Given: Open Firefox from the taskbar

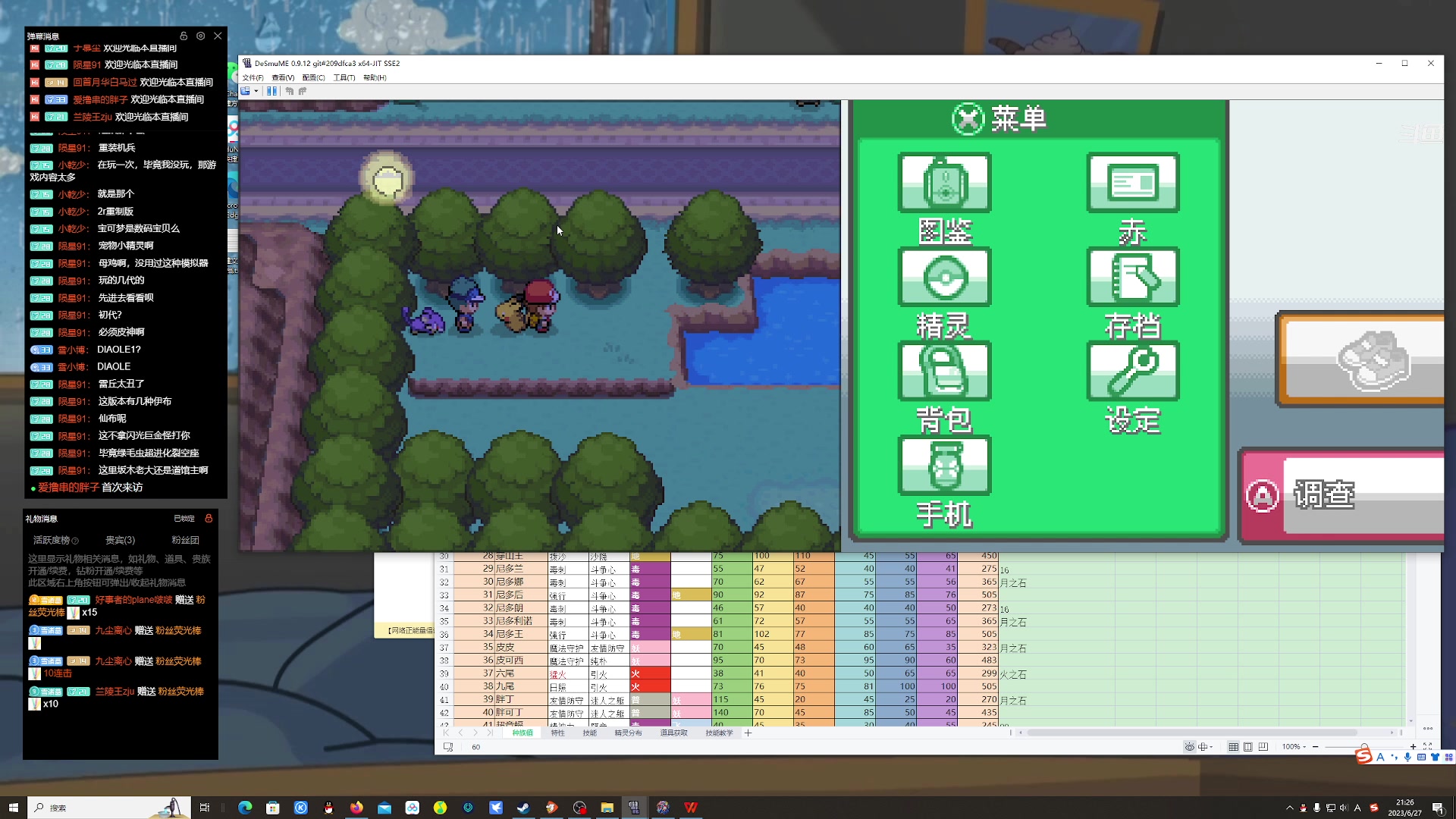Looking at the screenshot, I should tap(356, 808).
